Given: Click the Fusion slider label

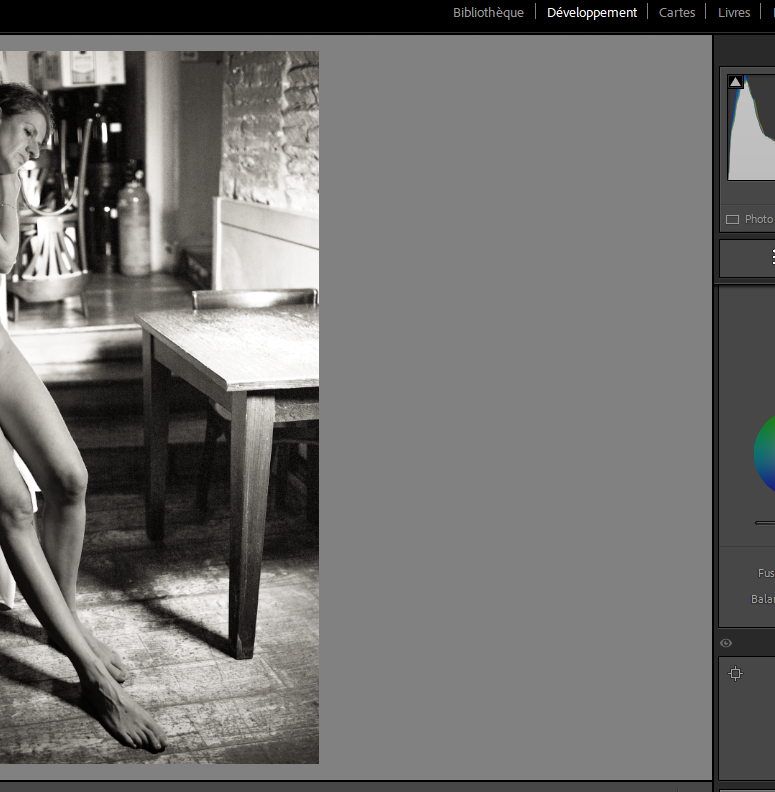Looking at the screenshot, I should coord(765,574).
